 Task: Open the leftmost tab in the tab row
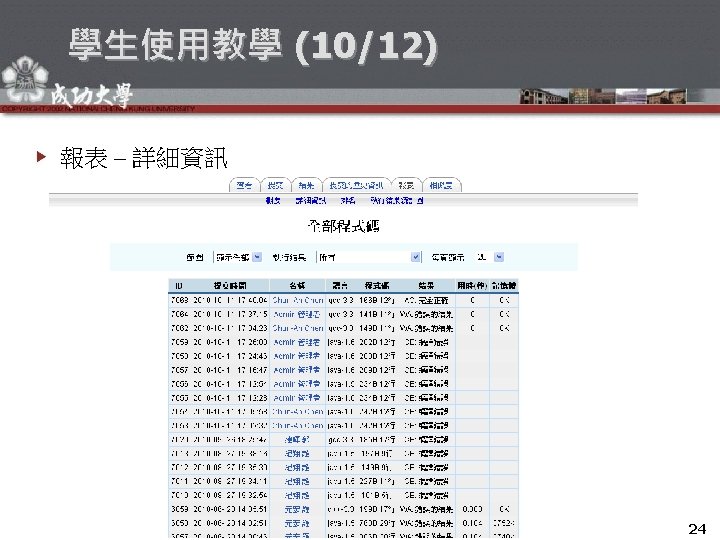coord(244,186)
